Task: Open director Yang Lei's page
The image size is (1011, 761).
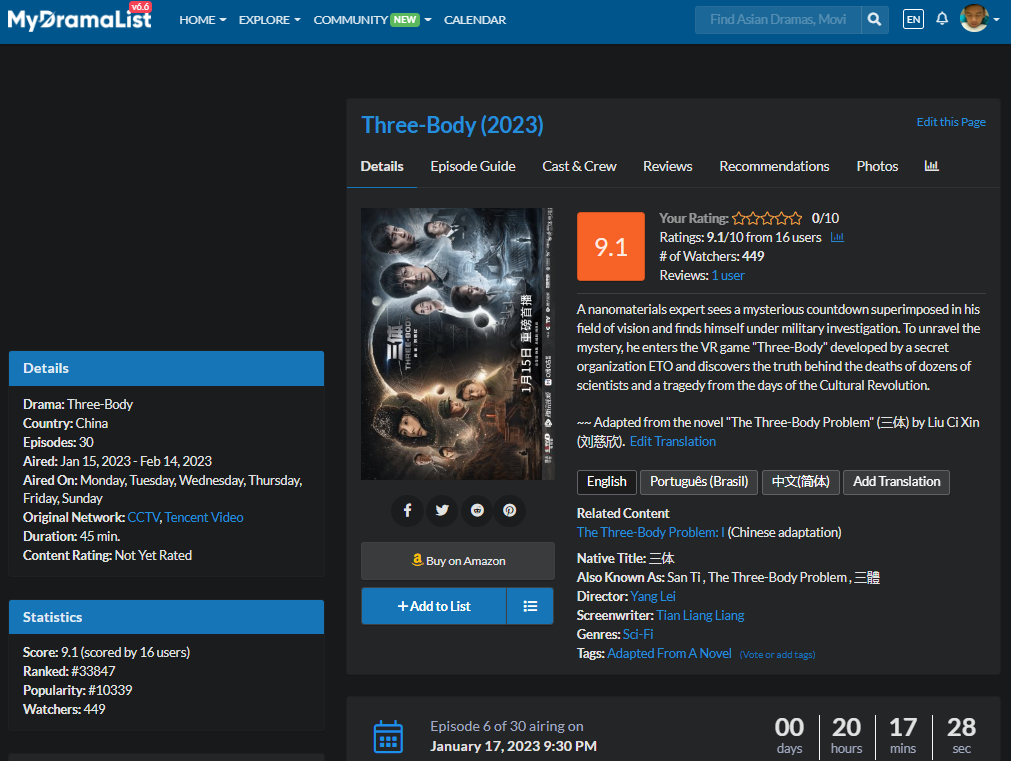Action: [x=653, y=596]
